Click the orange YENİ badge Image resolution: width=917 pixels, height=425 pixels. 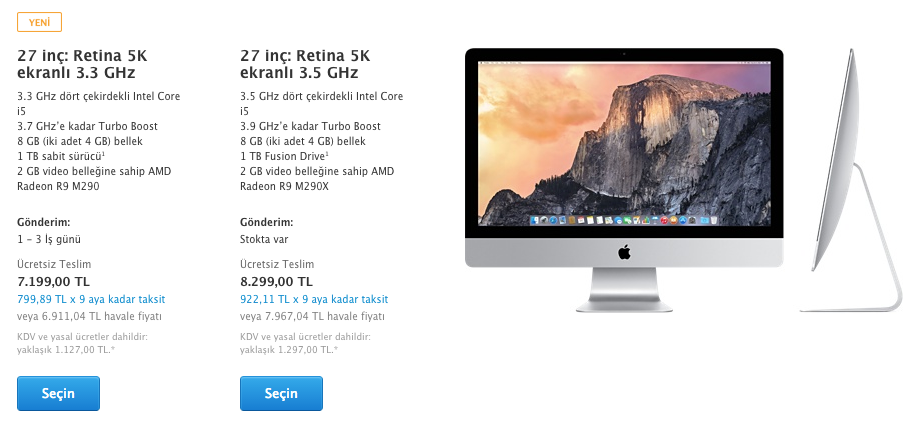point(40,22)
